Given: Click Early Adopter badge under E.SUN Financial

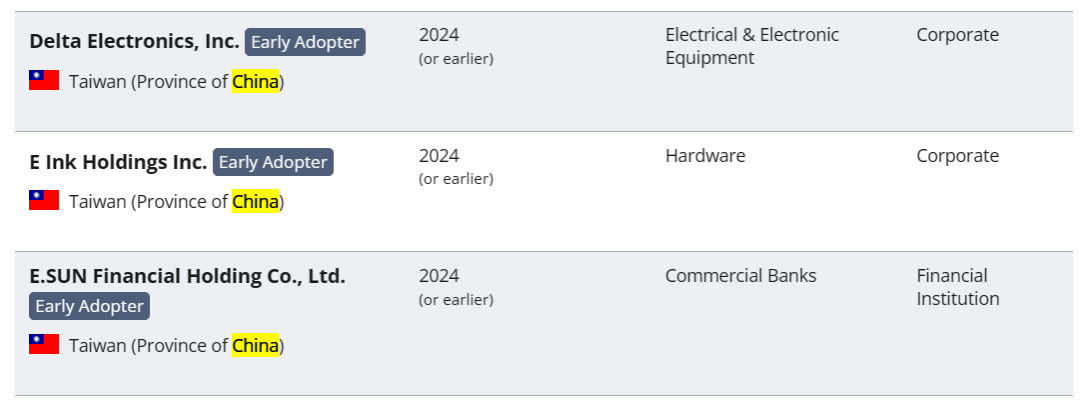Looking at the screenshot, I should coord(89,306).
